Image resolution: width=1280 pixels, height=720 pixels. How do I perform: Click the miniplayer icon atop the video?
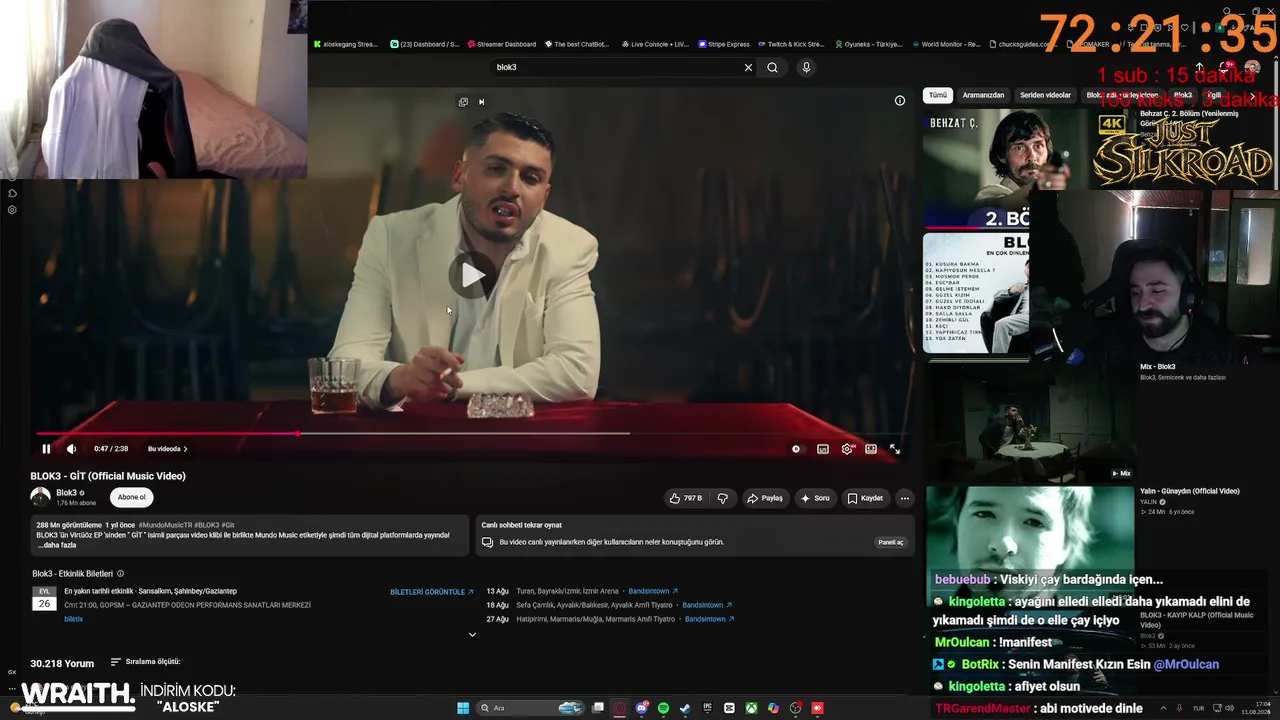463,102
